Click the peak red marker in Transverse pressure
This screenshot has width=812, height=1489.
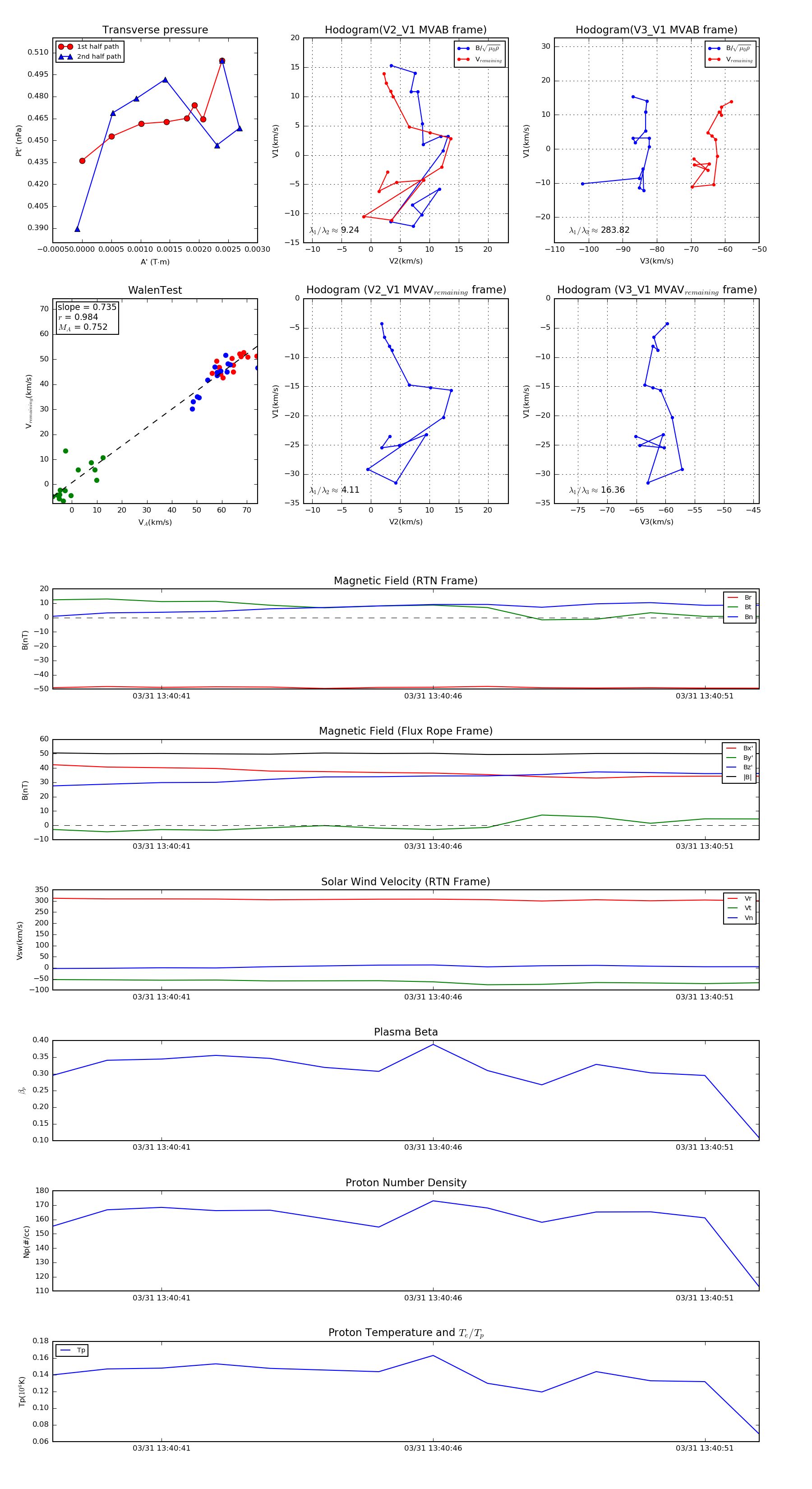222,61
